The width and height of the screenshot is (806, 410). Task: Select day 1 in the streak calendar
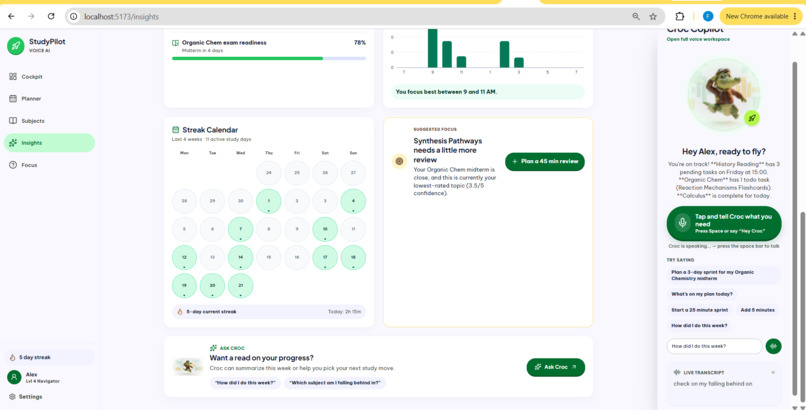click(268, 201)
